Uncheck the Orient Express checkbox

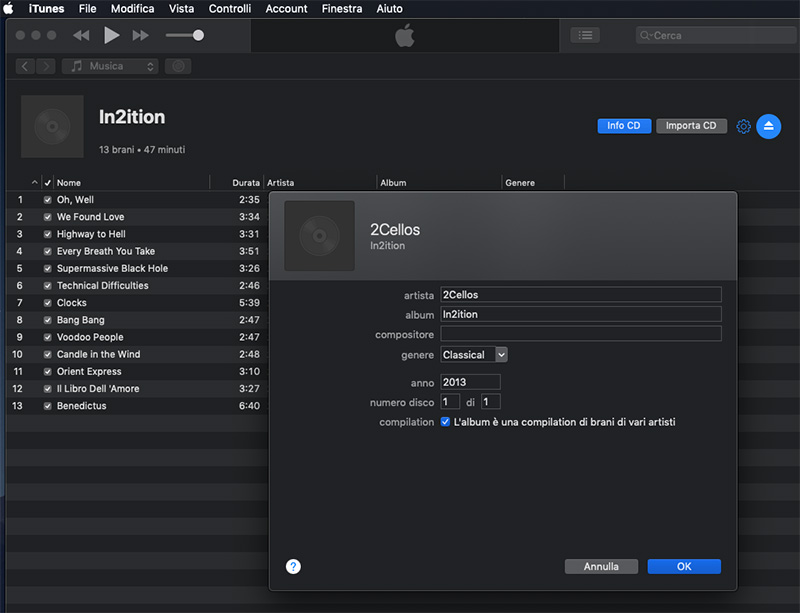coord(47,372)
